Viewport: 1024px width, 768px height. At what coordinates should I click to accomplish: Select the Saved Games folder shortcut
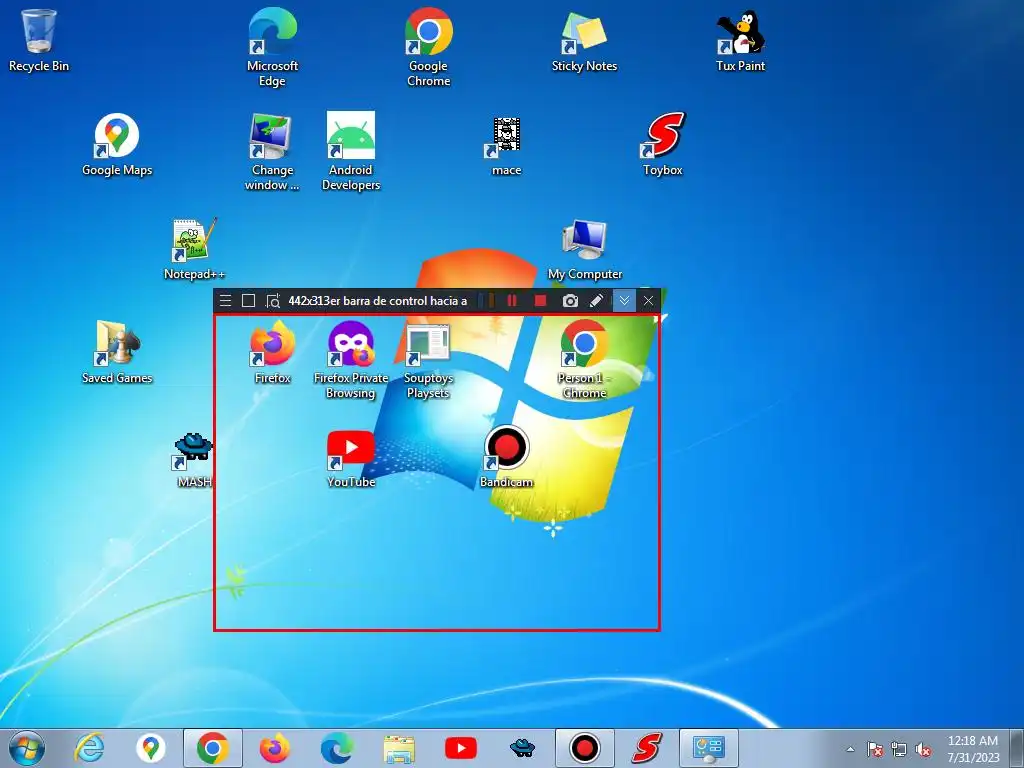click(117, 352)
